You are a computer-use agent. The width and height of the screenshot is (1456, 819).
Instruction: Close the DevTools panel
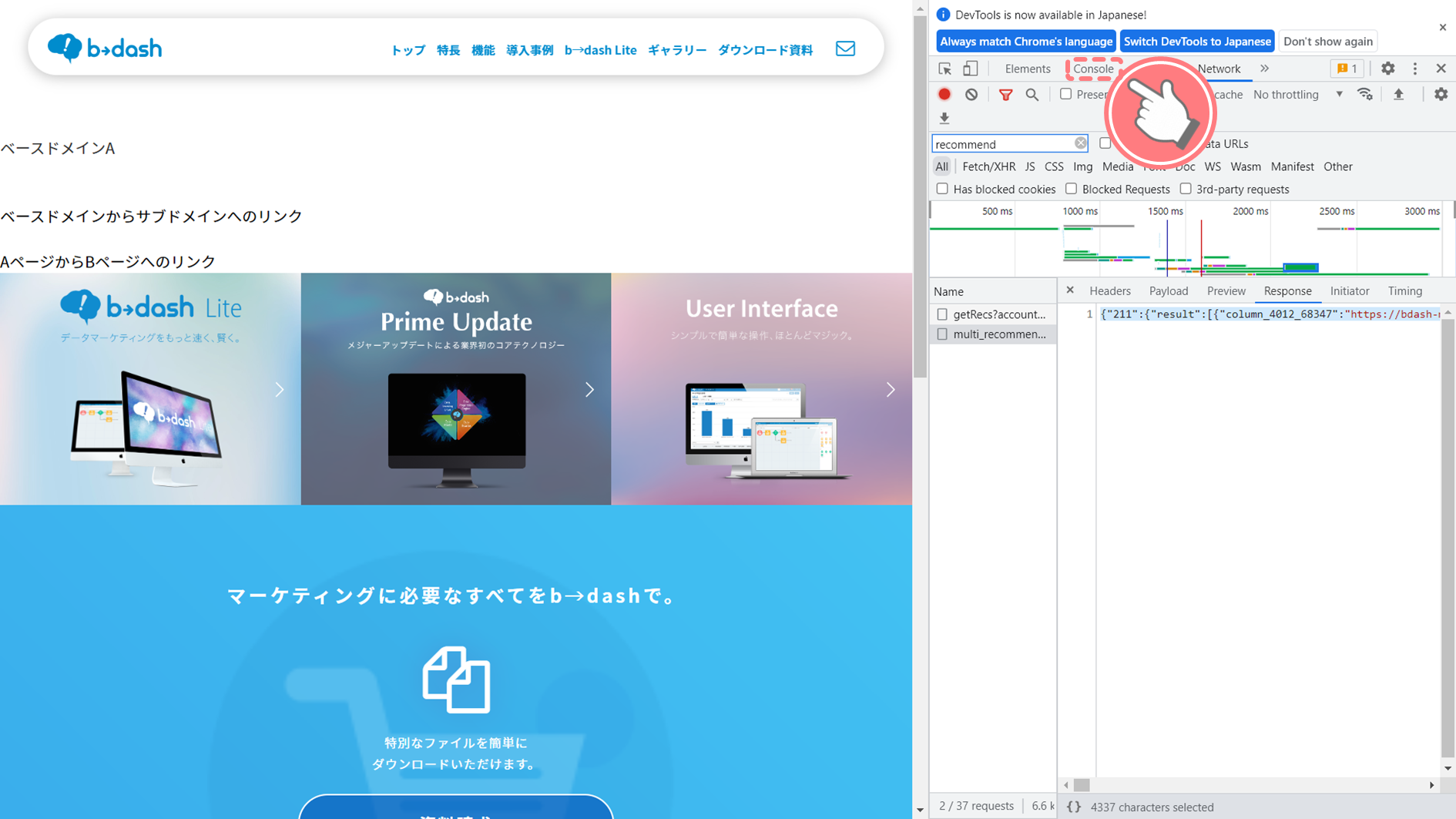point(1441,69)
